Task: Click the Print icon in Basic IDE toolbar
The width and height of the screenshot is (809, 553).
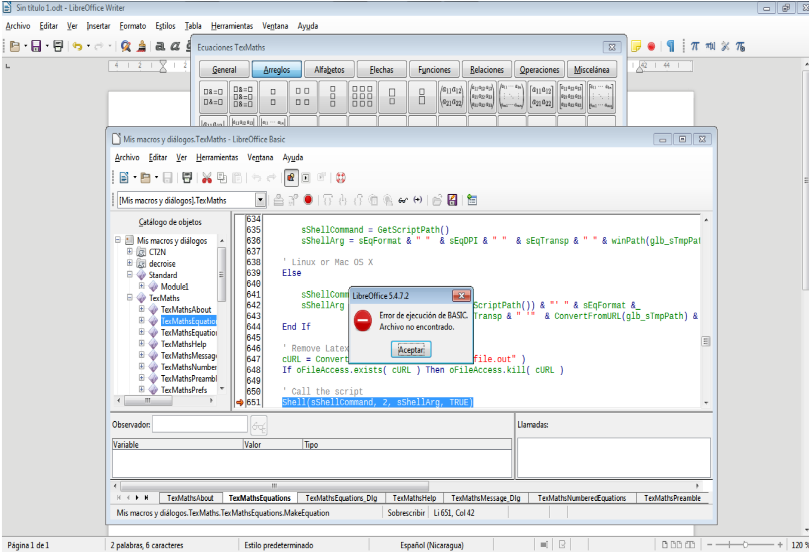Action: [x=187, y=178]
